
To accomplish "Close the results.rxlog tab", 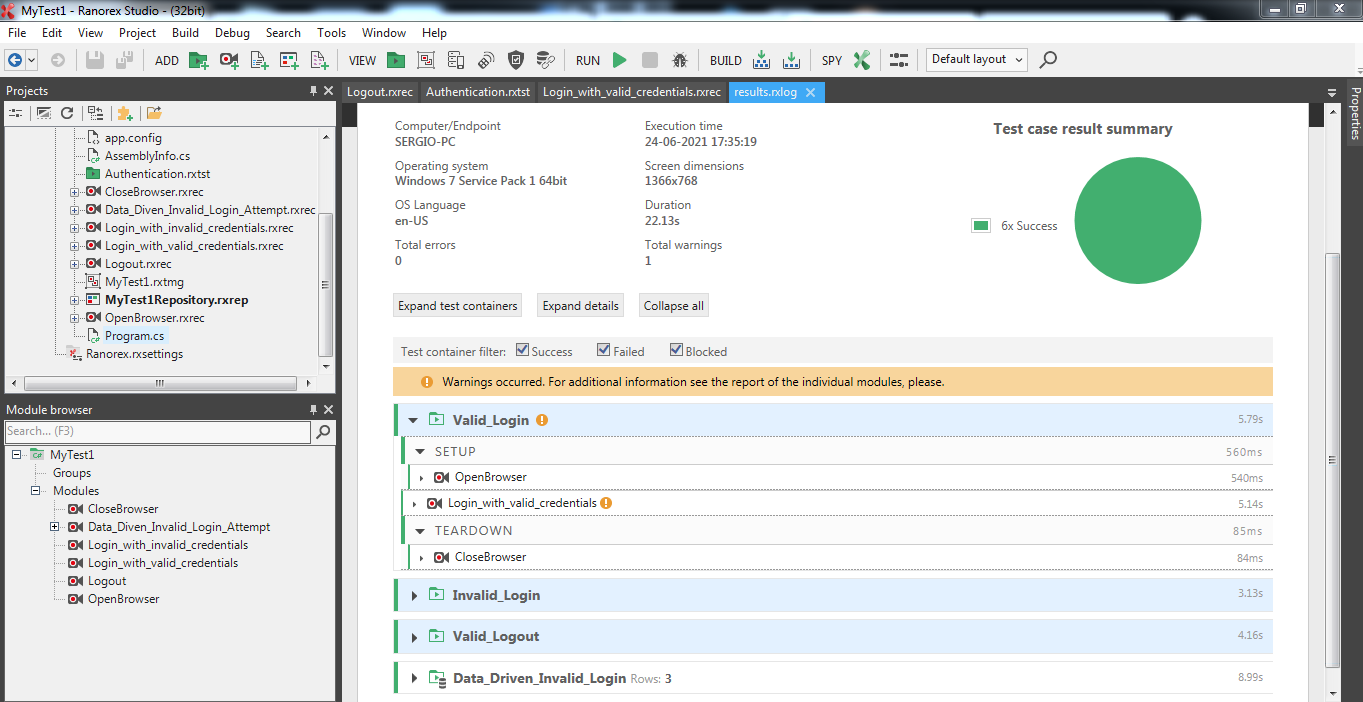I will [x=811, y=93].
